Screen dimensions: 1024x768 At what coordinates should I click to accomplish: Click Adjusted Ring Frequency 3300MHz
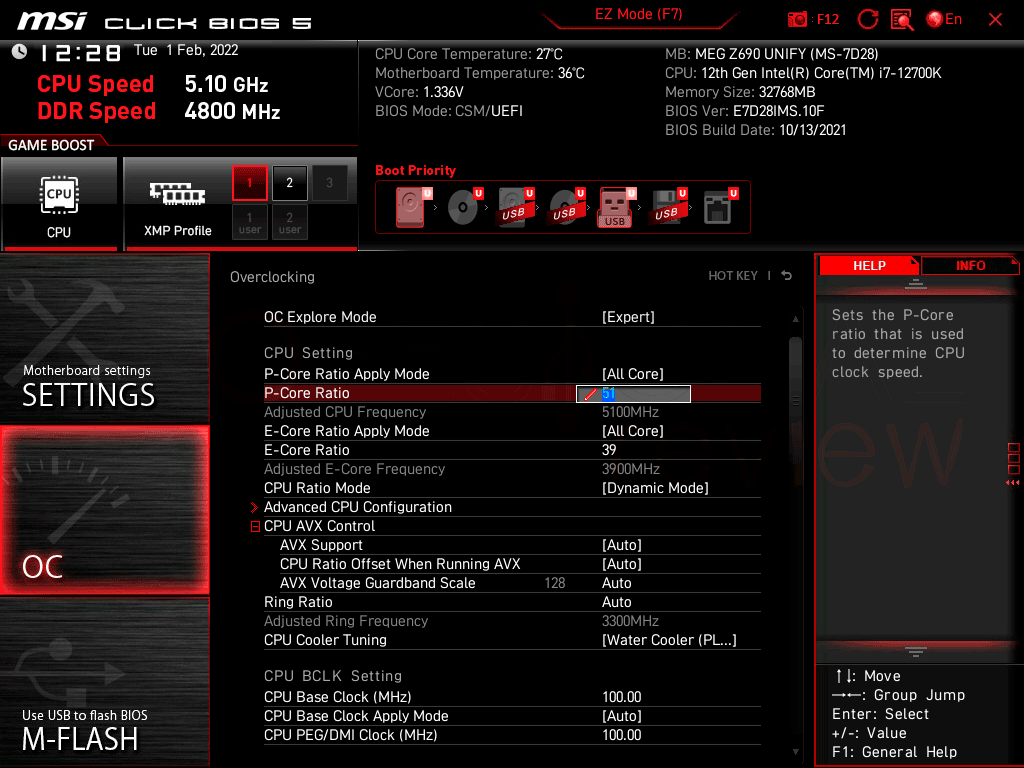630,621
